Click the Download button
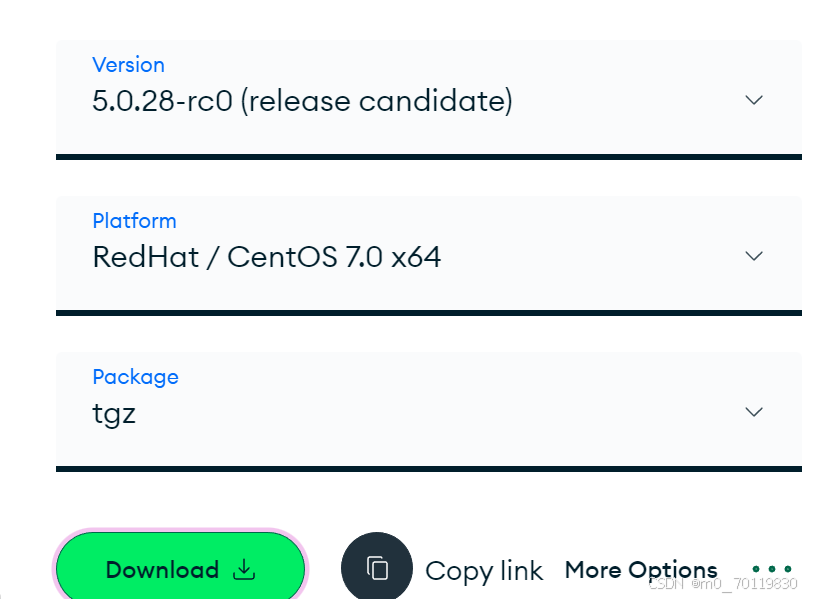The width and height of the screenshot is (823, 599). click(180, 569)
